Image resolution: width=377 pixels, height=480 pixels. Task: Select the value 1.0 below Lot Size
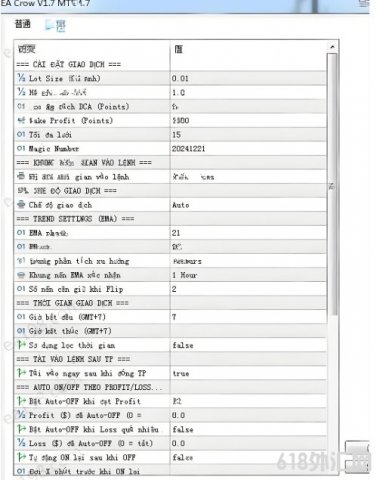click(178, 93)
